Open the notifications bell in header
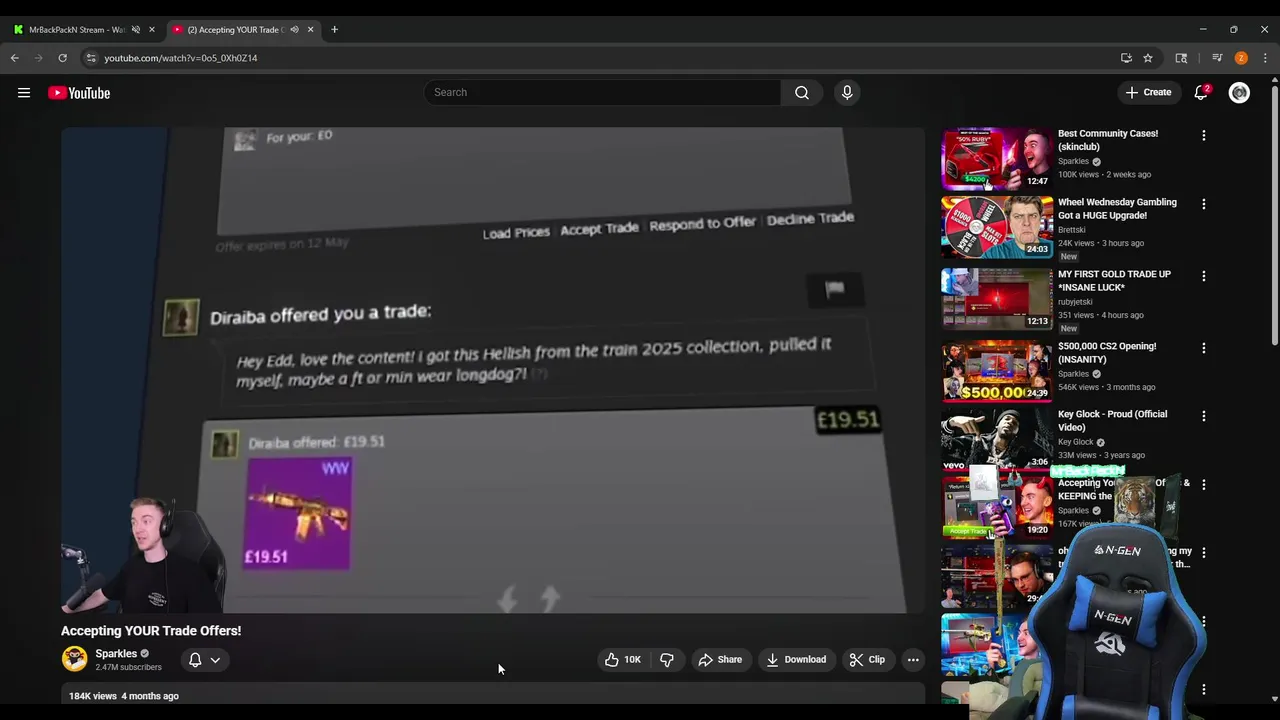Image resolution: width=1280 pixels, height=720 pixels. [x=1201, y=92]
